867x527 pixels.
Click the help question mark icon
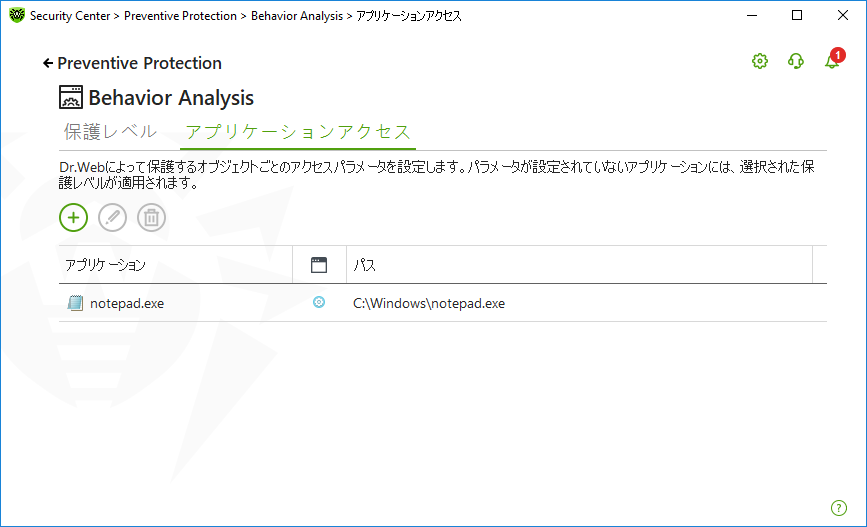click(x=839, y=508)
